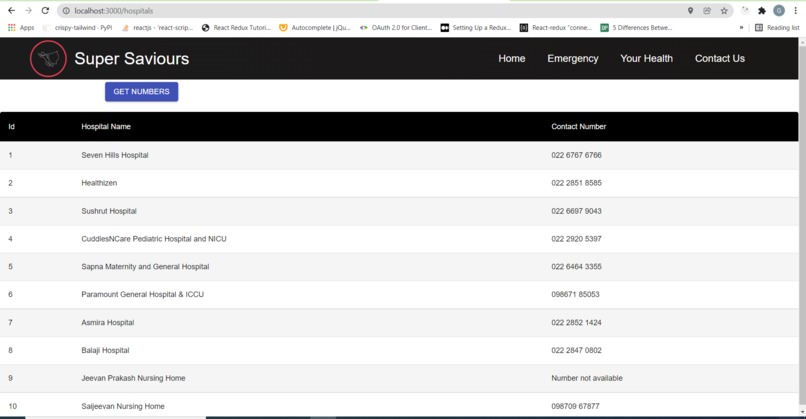
Task: Open crispy-tailwind PyPI bookmark
Action: [x=78, y=28]
